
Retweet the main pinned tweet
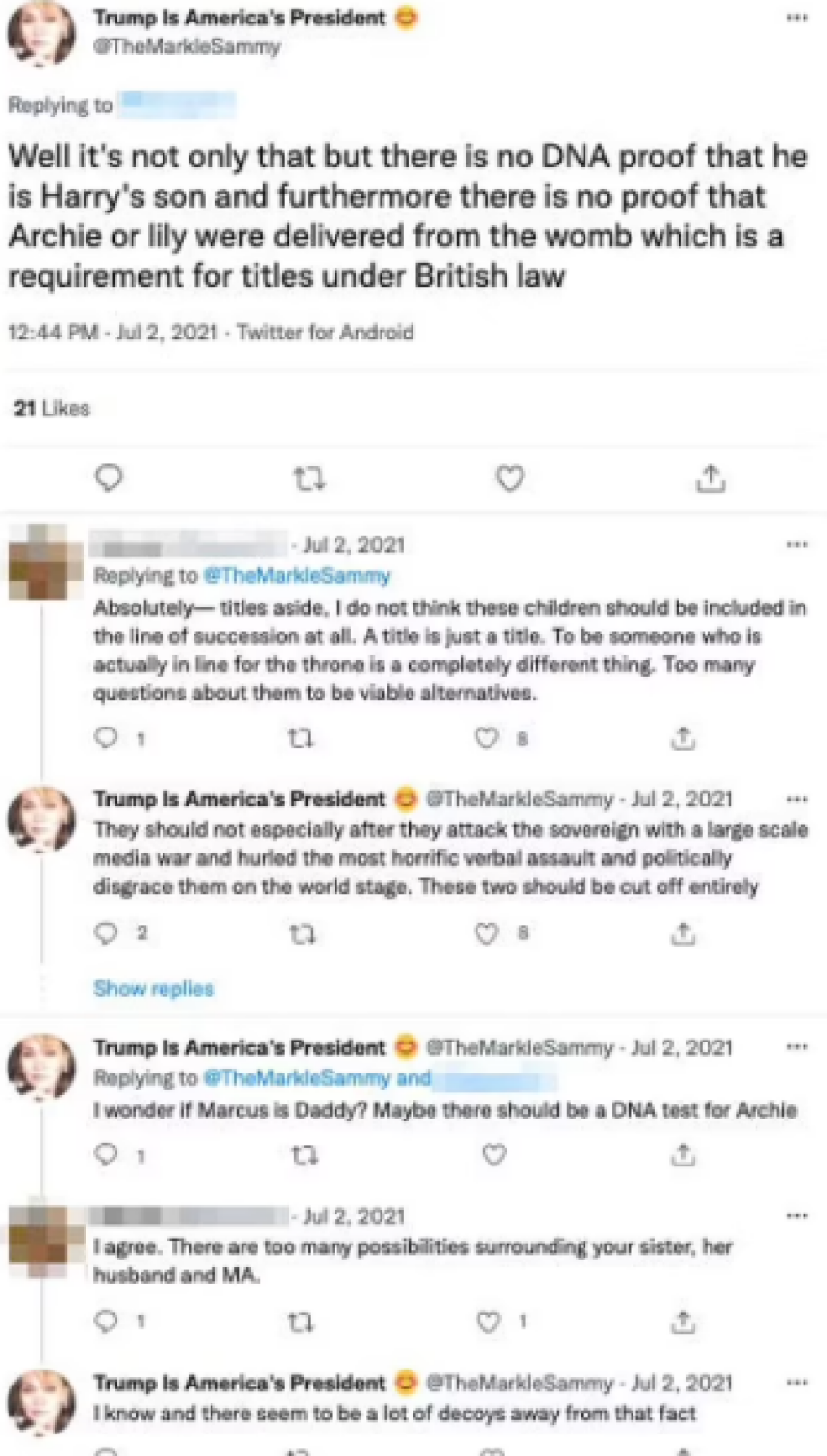309,478
